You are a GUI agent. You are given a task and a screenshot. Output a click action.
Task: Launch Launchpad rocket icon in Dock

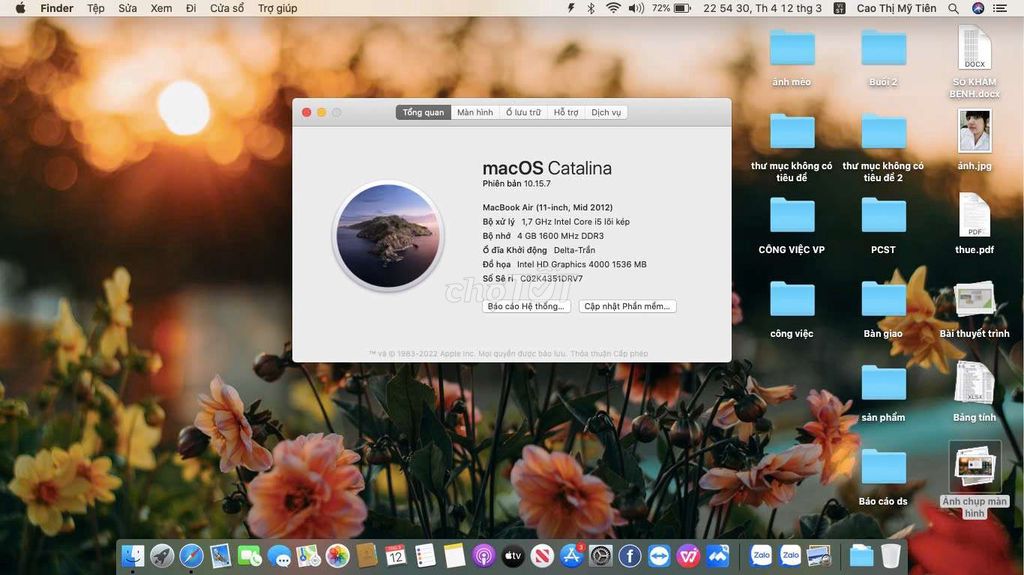coord(162,556)
